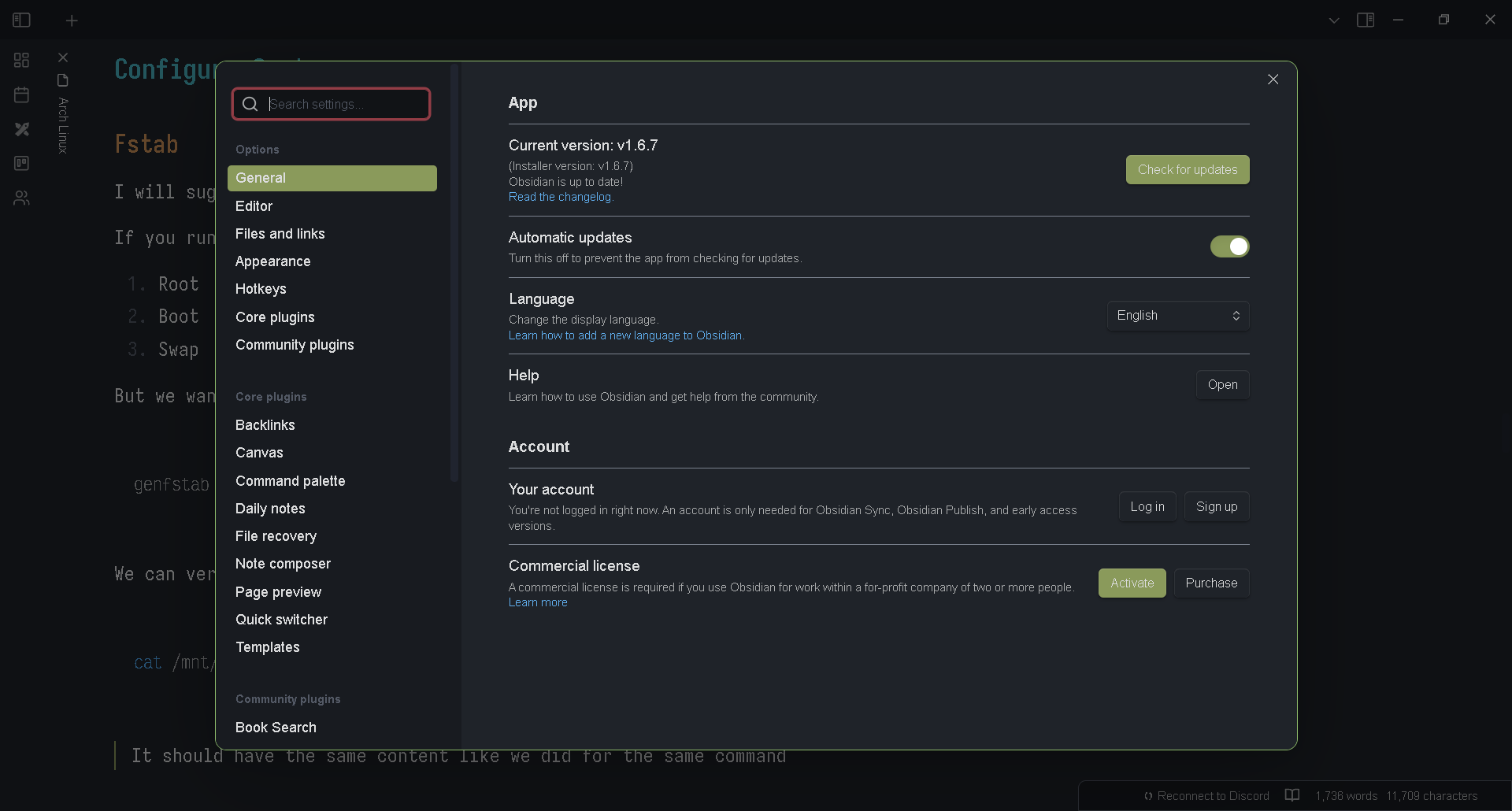Image resolution: width=1512 pixels, height=811 pixels.
Task: Click the Fstab heading in the note
Action: coord(146,144)
